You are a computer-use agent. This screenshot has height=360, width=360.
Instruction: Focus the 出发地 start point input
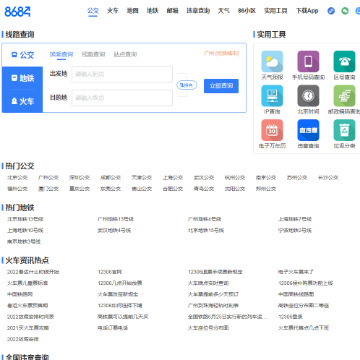click(122, 74)
